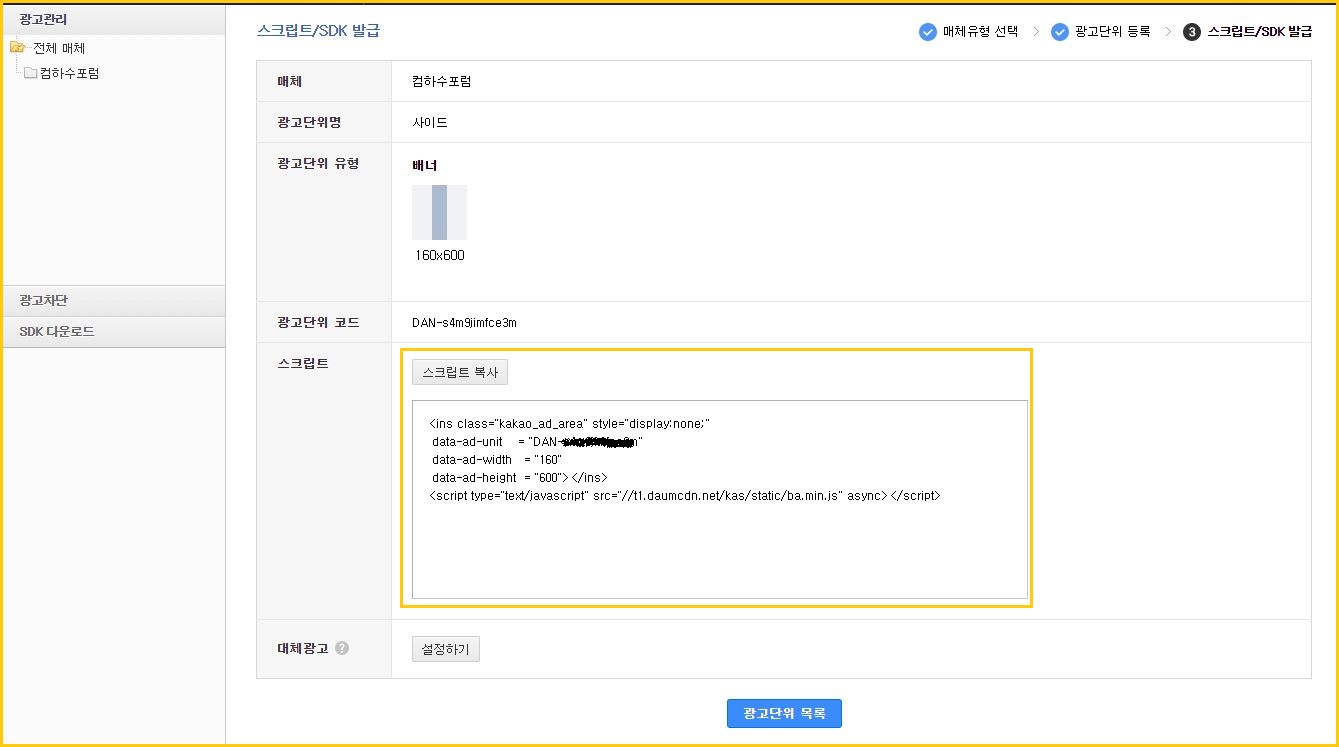Click the 배너 ad type label

(425, 165)
